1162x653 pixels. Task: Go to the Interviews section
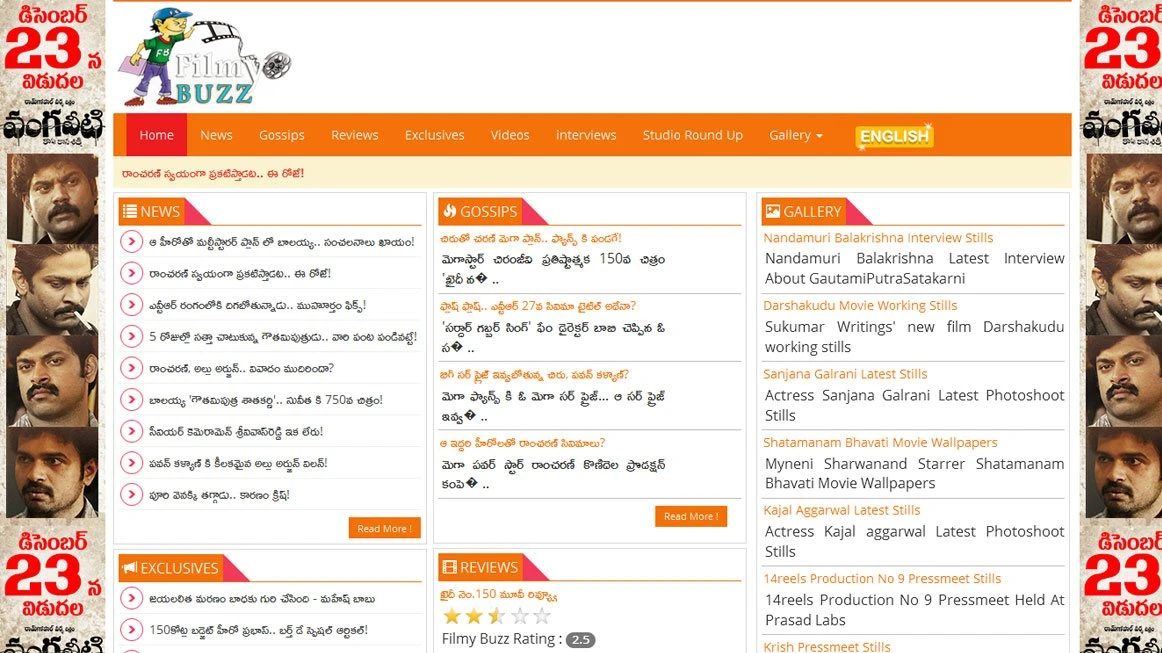(585, 135)
